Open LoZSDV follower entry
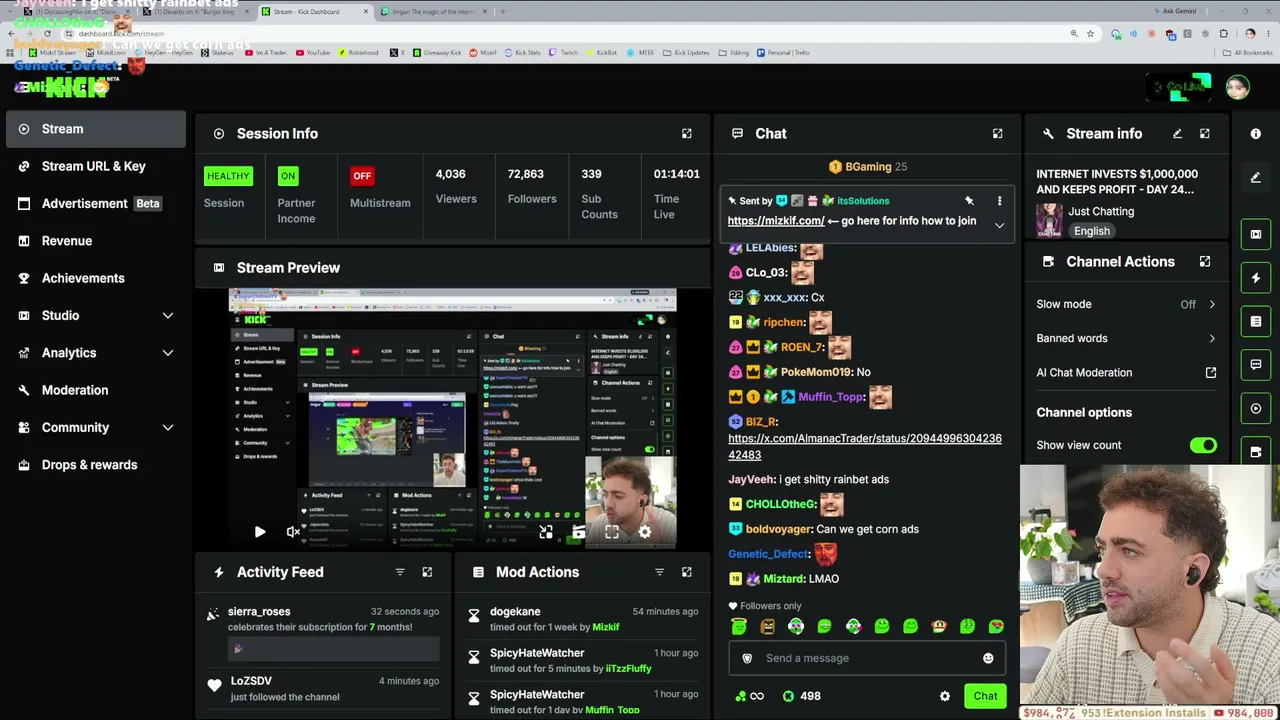1280x720 pixels. click(x=251, y=680)
